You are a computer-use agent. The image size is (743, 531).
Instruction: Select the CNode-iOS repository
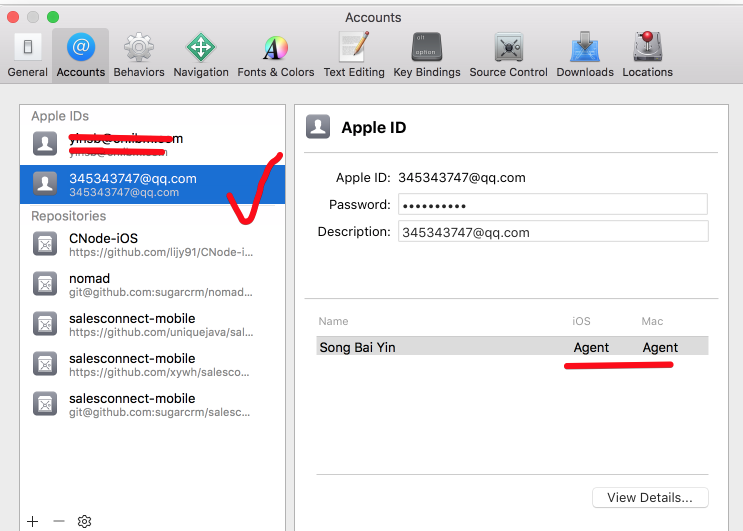tap(152, 244)
